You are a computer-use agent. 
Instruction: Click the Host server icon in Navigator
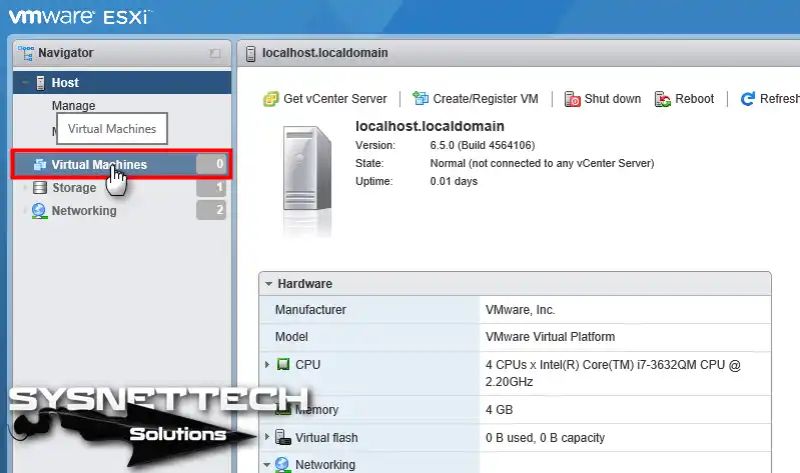[40, 83]
